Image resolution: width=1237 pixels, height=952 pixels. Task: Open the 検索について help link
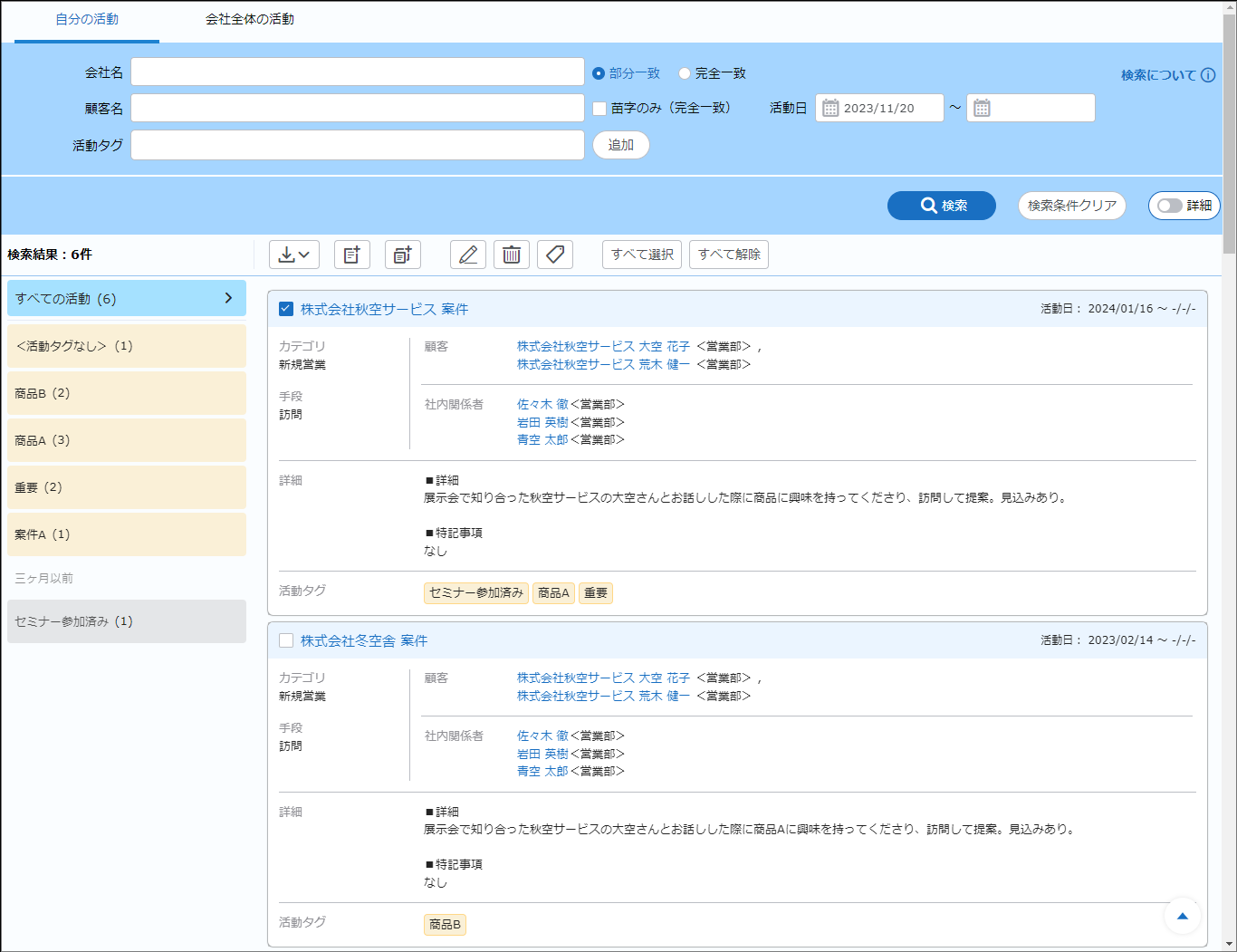[1166, 75]
